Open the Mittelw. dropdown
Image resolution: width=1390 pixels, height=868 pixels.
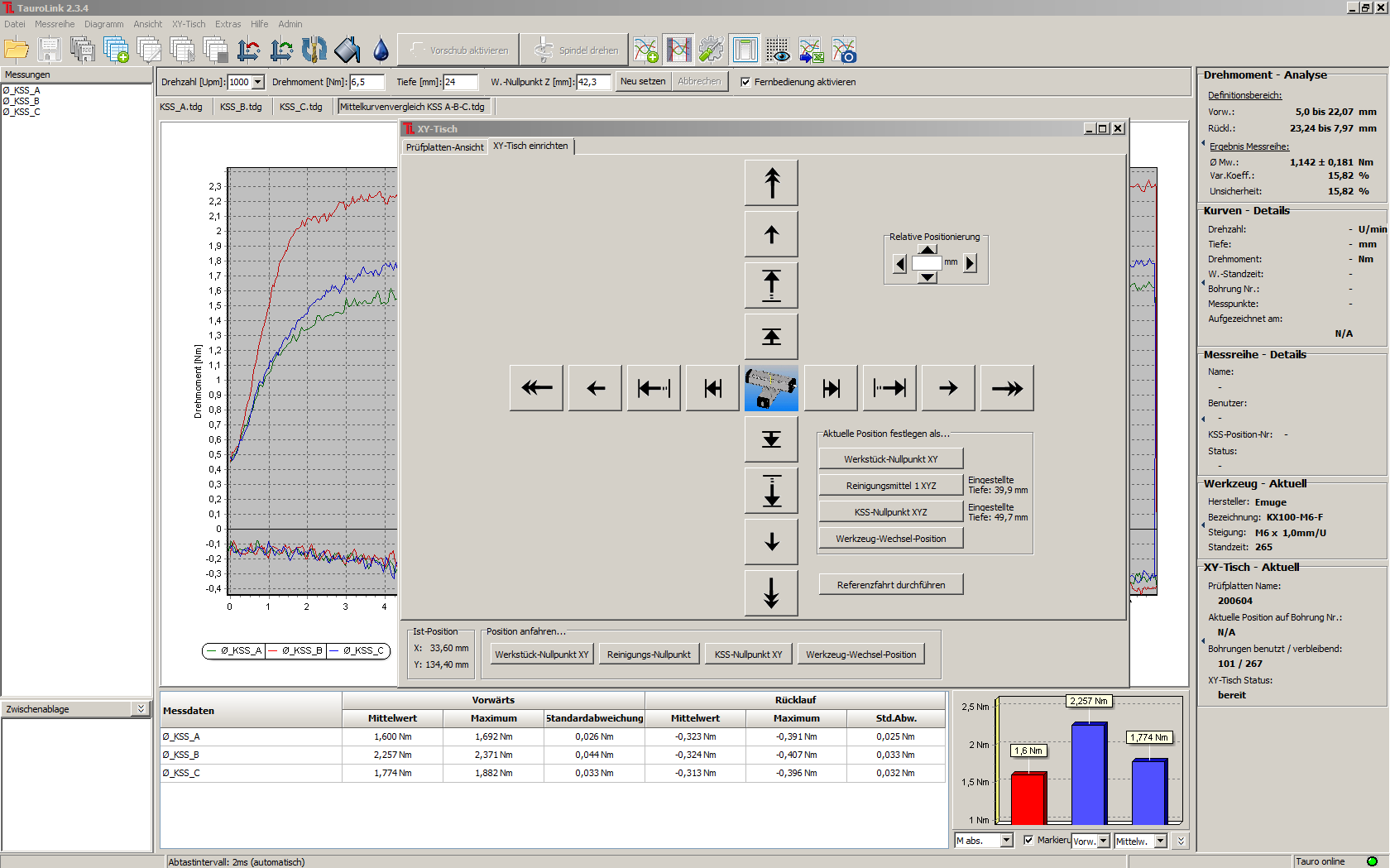pos(1160,841)
